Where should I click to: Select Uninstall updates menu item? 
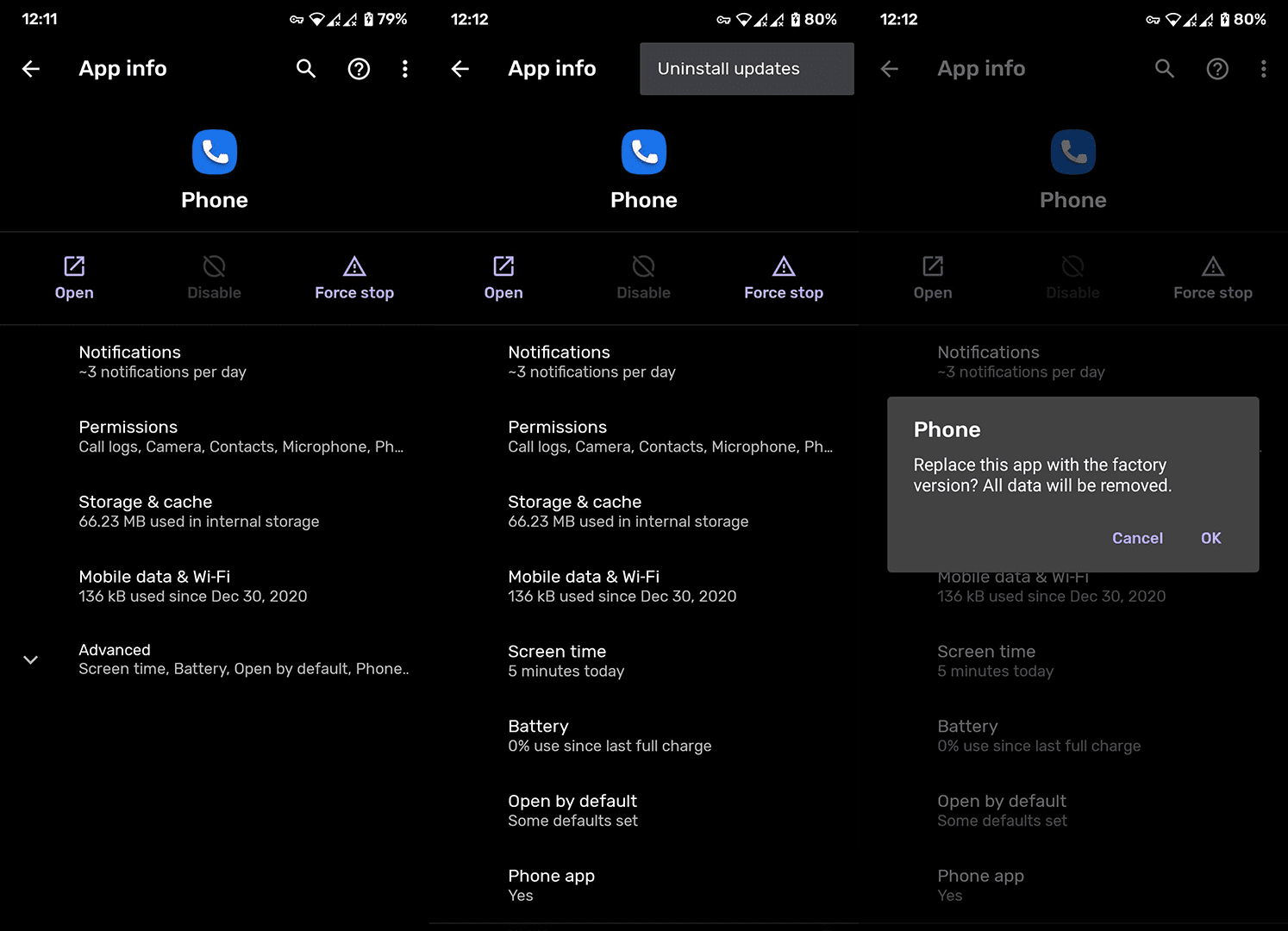click(747, 69)
